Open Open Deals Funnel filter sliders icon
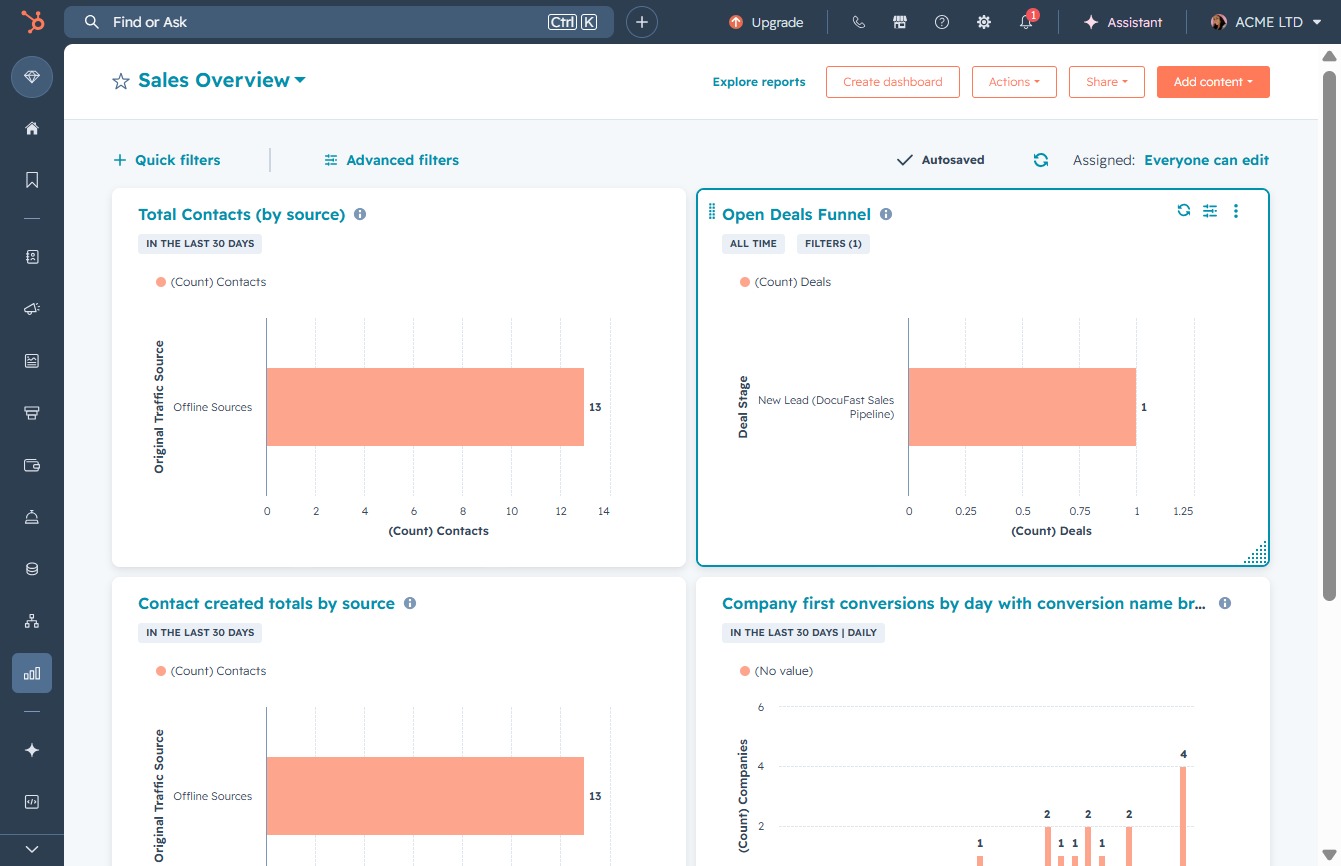 (1210, 211)
